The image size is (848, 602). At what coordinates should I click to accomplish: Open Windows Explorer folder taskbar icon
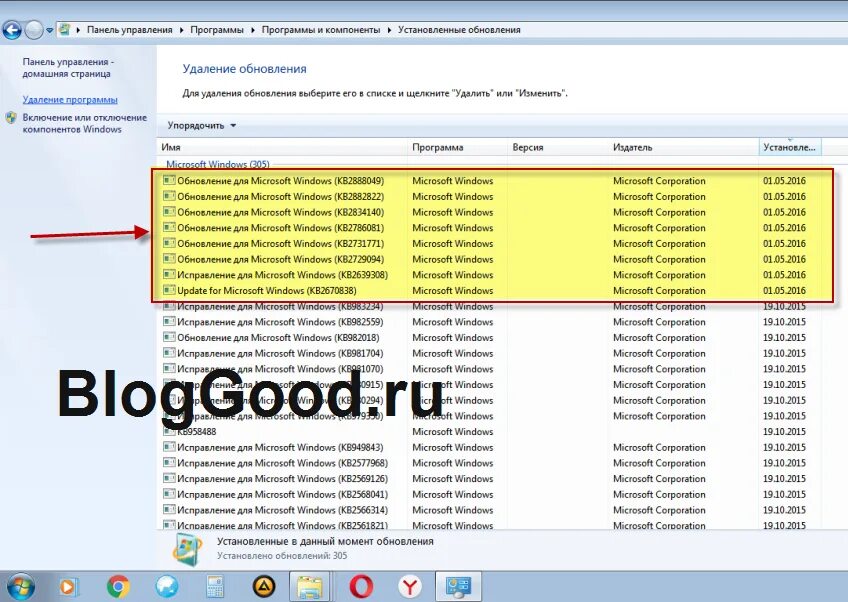tap(310, 587)
